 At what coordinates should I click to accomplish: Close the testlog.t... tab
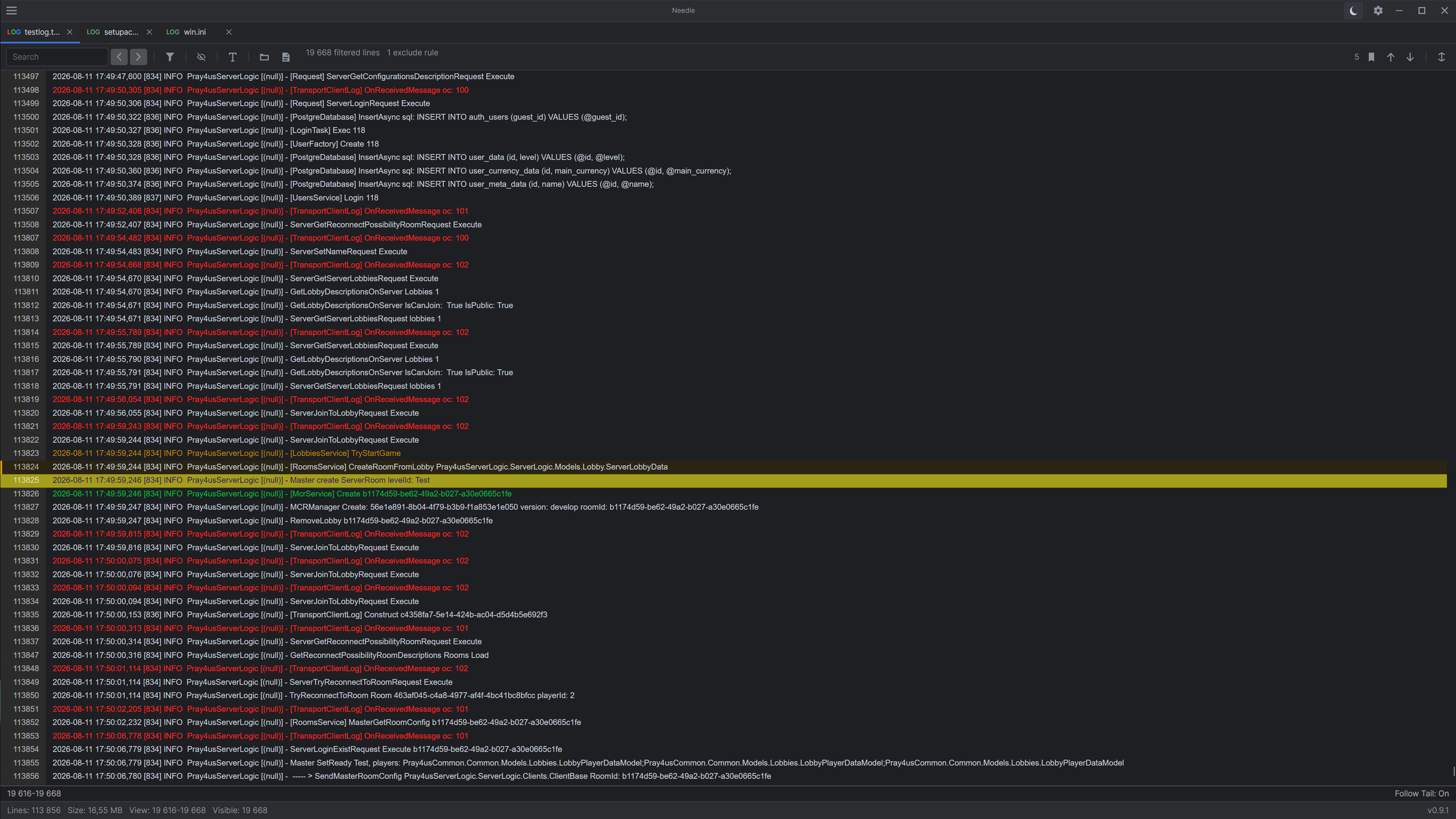pyautogui.click(x=69, y=32)
